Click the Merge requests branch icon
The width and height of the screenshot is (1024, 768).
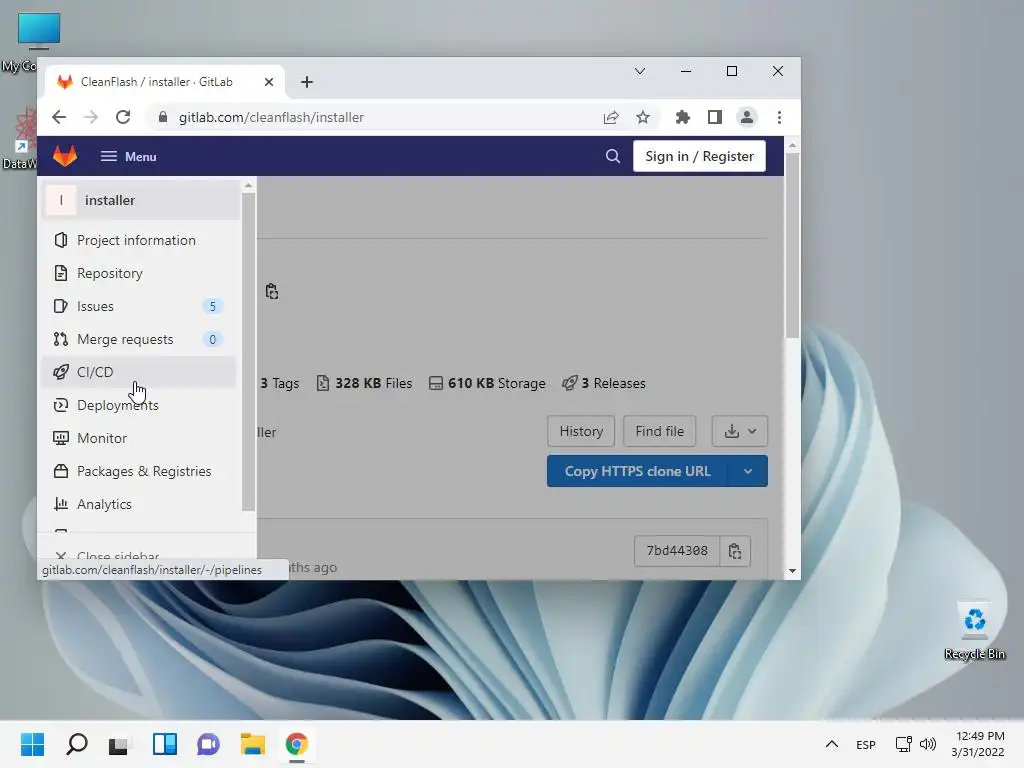pos(61,340)
